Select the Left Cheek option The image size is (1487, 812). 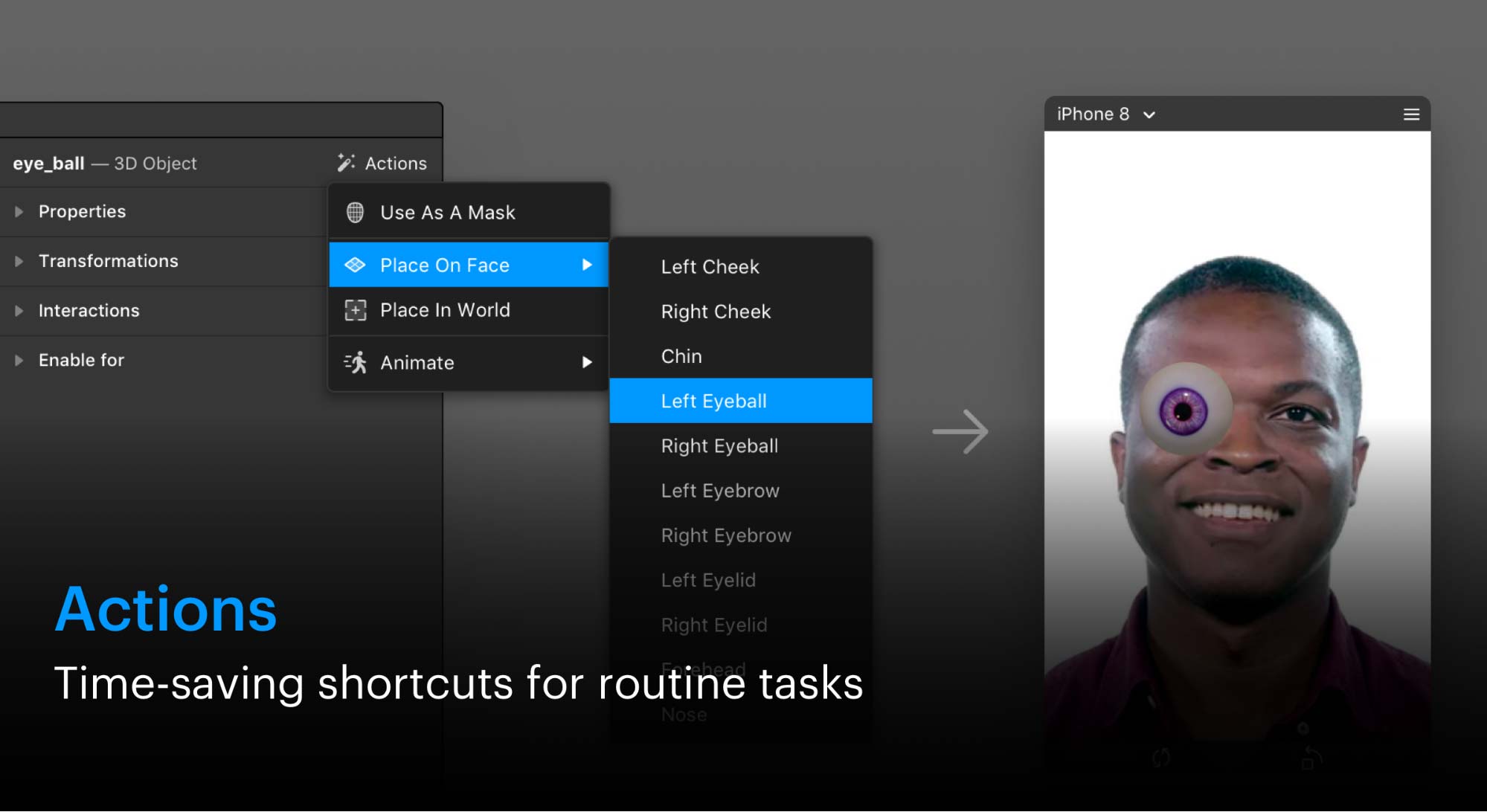[x=710, y=267]
